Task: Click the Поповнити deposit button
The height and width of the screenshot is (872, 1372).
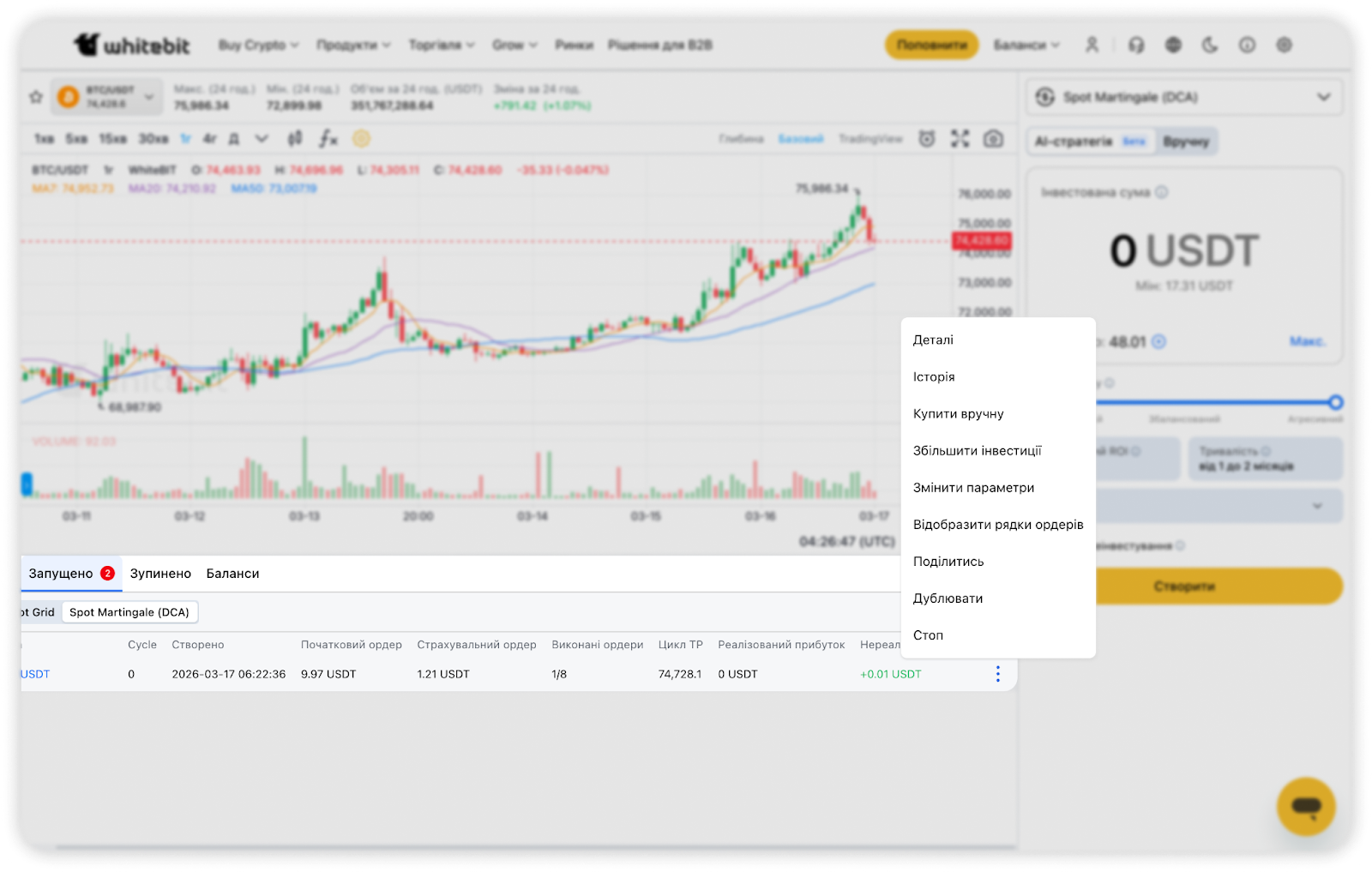Action: [931, 45]
